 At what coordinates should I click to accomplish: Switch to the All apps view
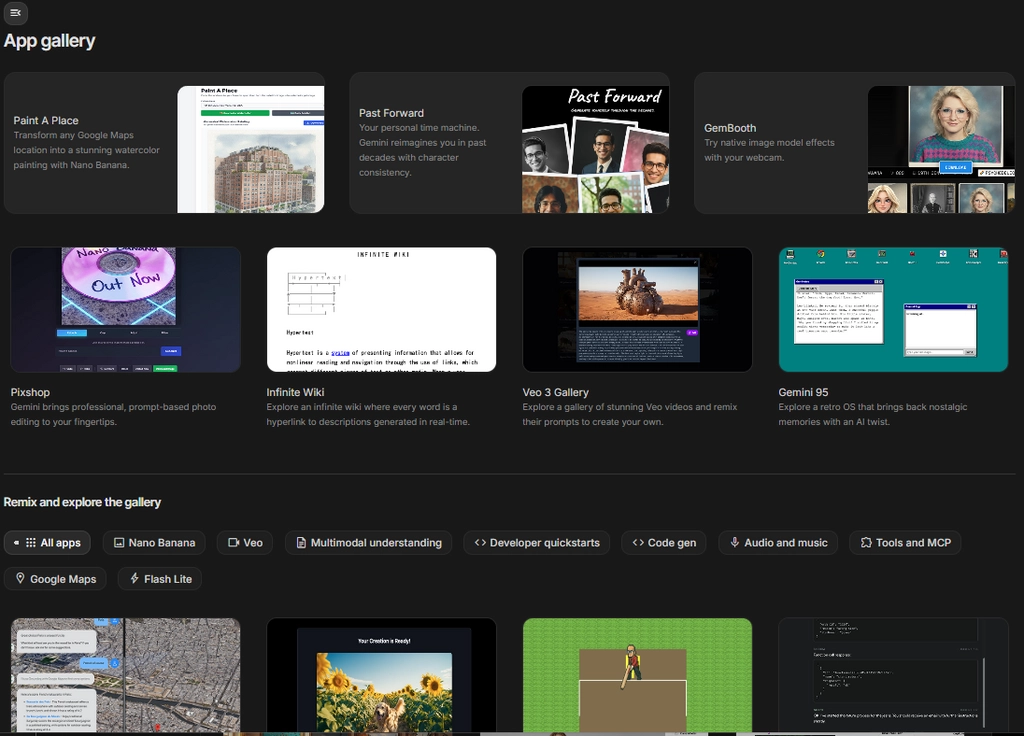click(47, 542)
